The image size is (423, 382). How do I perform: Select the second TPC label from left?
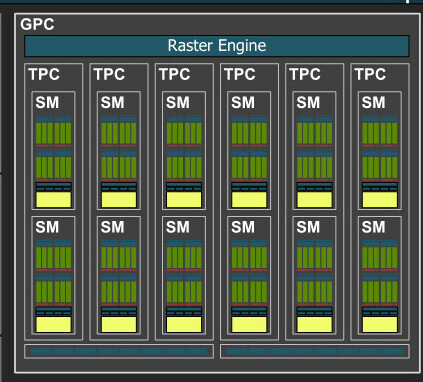[109, 74]
